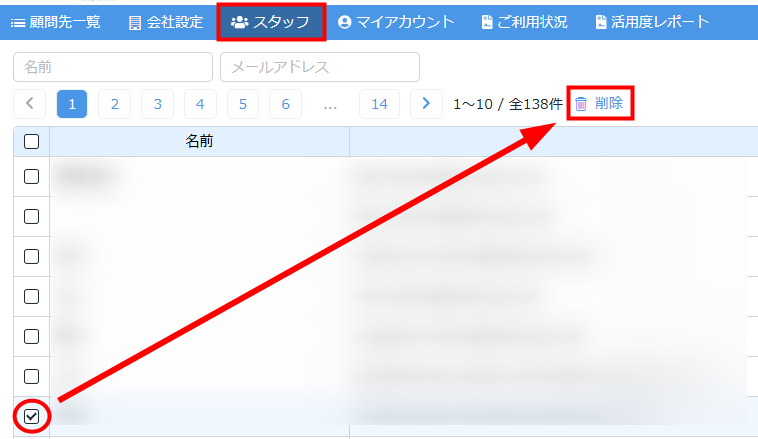Check the third row's checkbox
The image size is (758, 439).
click(31, 256)
